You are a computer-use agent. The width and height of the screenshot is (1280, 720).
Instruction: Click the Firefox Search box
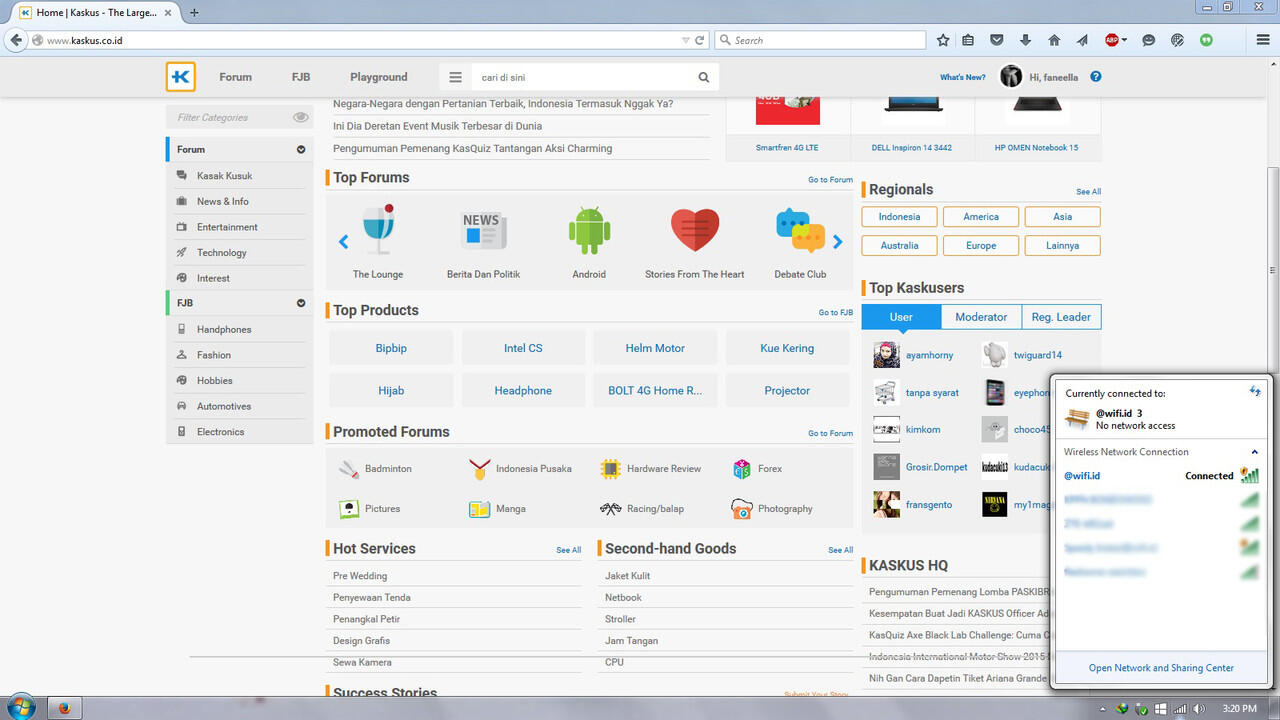[x=820, y=40]
